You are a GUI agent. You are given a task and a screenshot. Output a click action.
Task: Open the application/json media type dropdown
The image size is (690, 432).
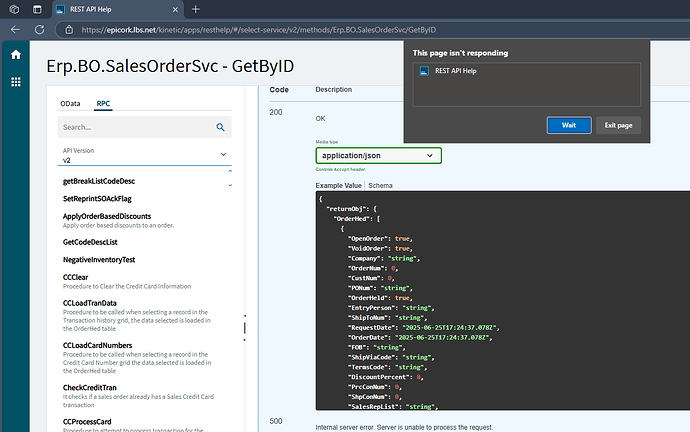click(378, 155)
